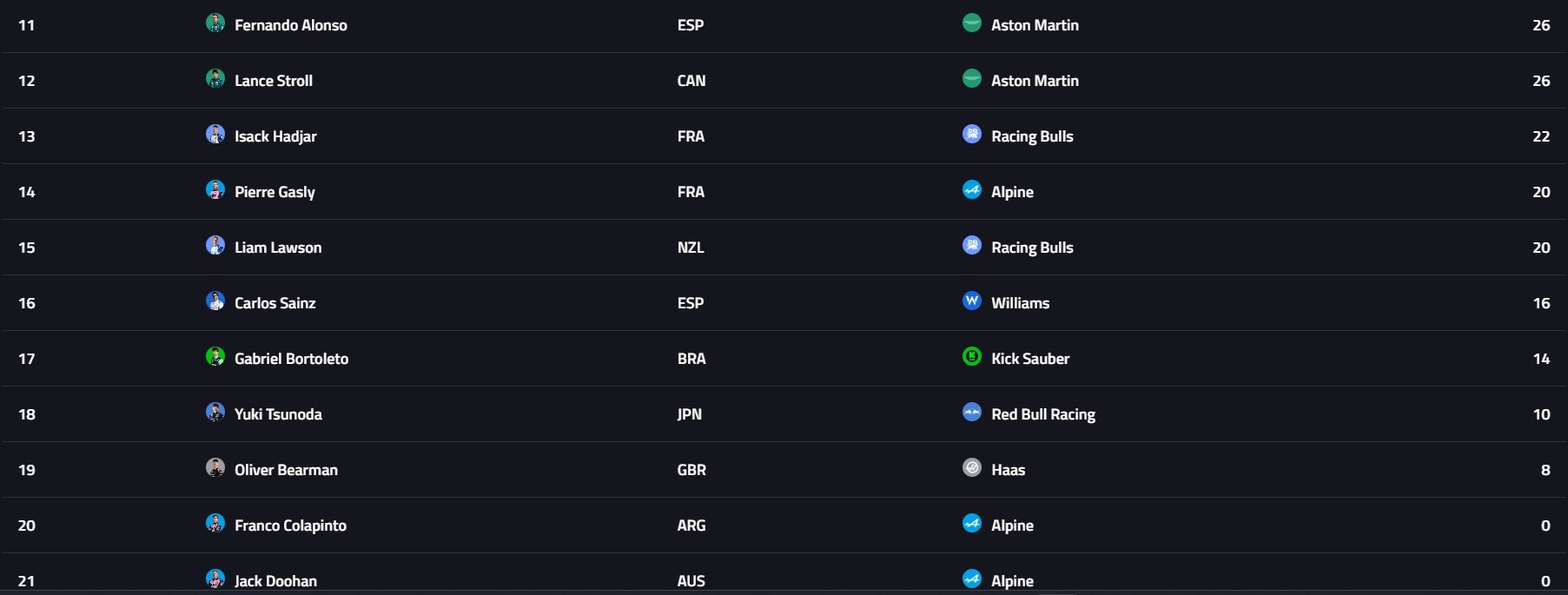Click Isack Hadjar's 22 points value
This screenshot has height=595, width=1568.
[x=1541, y=136]
